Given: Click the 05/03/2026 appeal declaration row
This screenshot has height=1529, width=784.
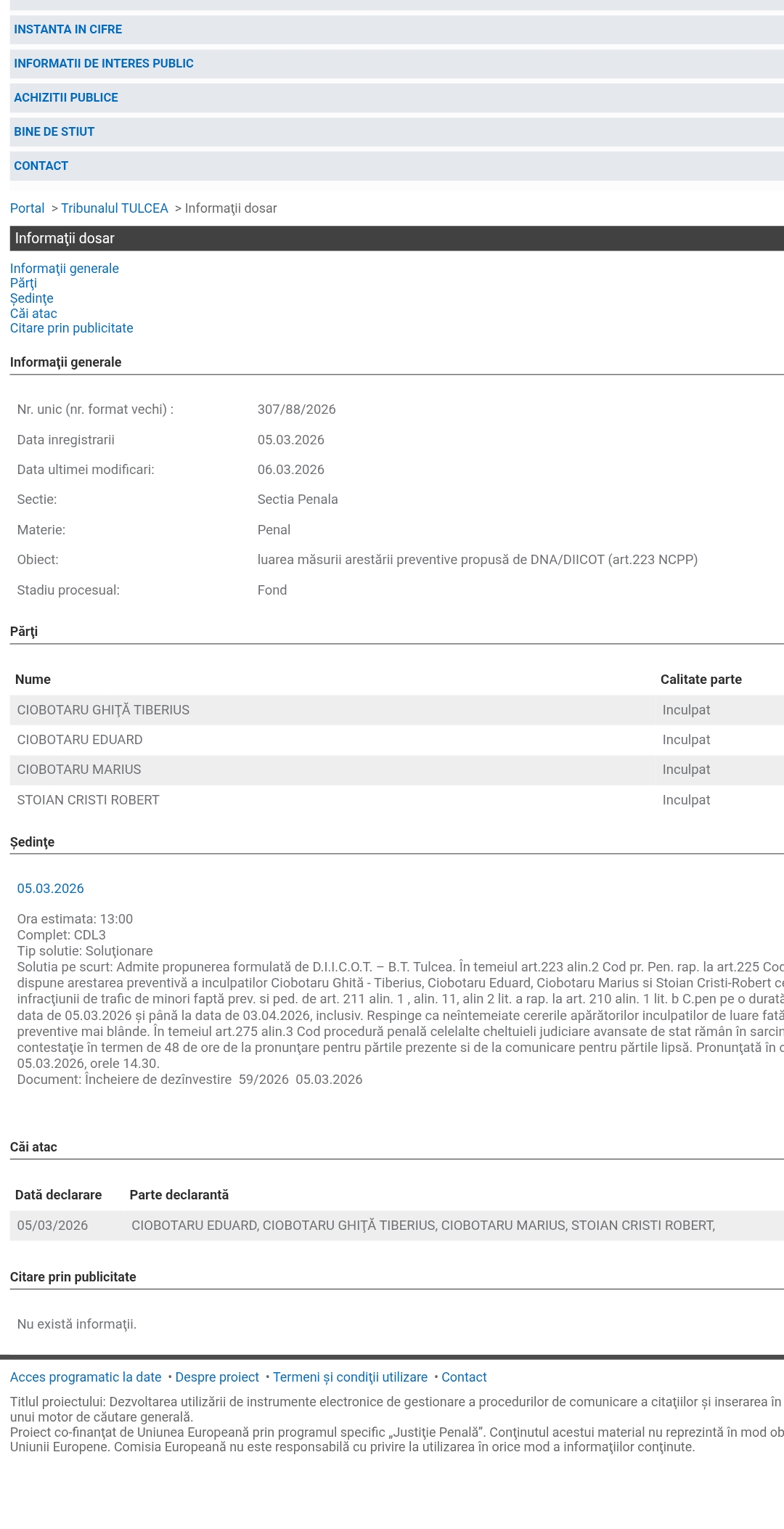Looking at the screenshot, I should point(52,1226).
